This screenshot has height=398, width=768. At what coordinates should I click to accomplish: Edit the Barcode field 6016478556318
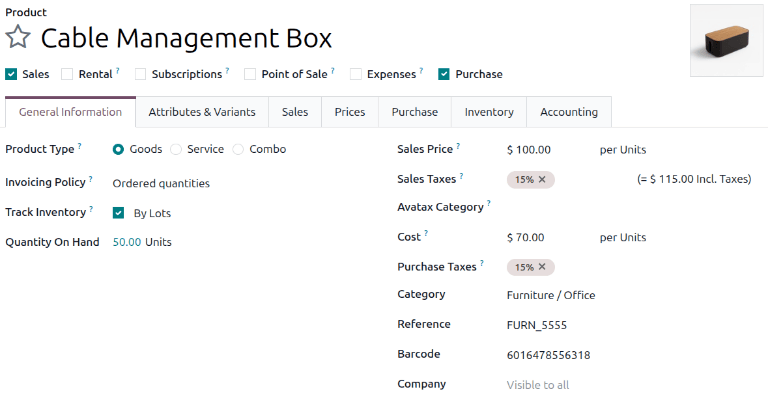pos(549,355)
